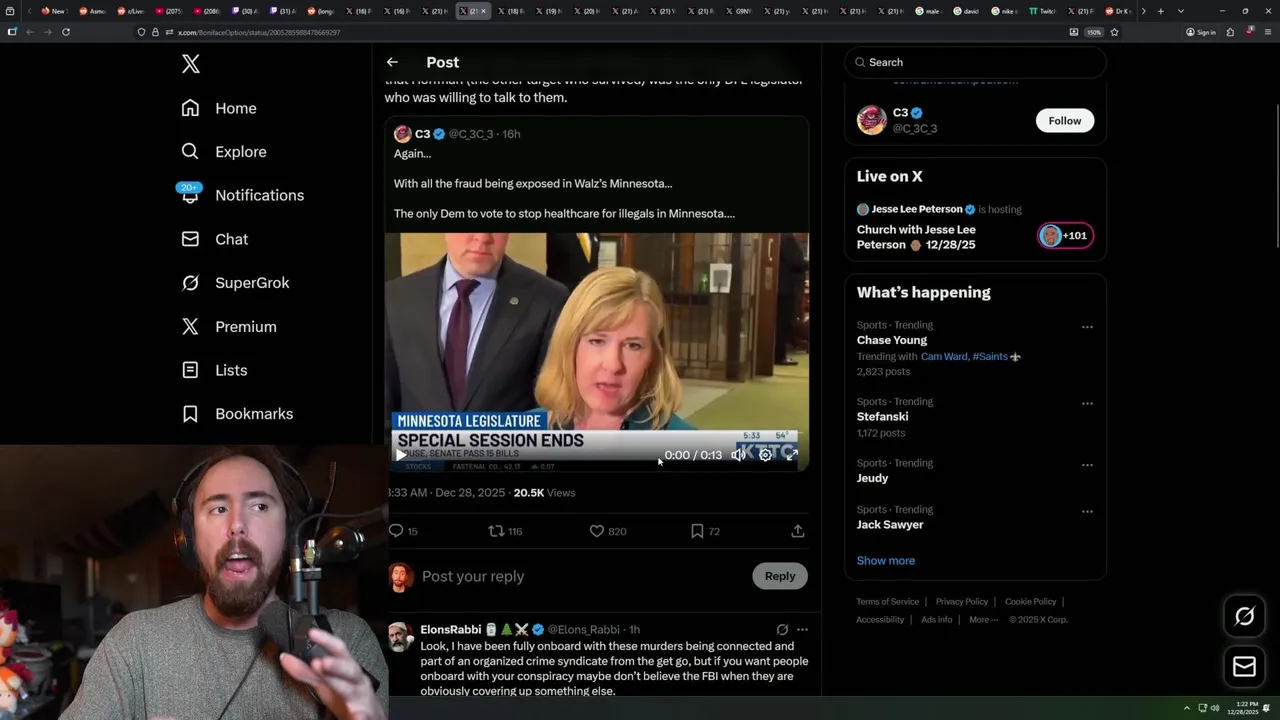Mute the video with speaker icon
This screenshot has height=720, width=1280.
pyautogui.click(x=738, y=455)
